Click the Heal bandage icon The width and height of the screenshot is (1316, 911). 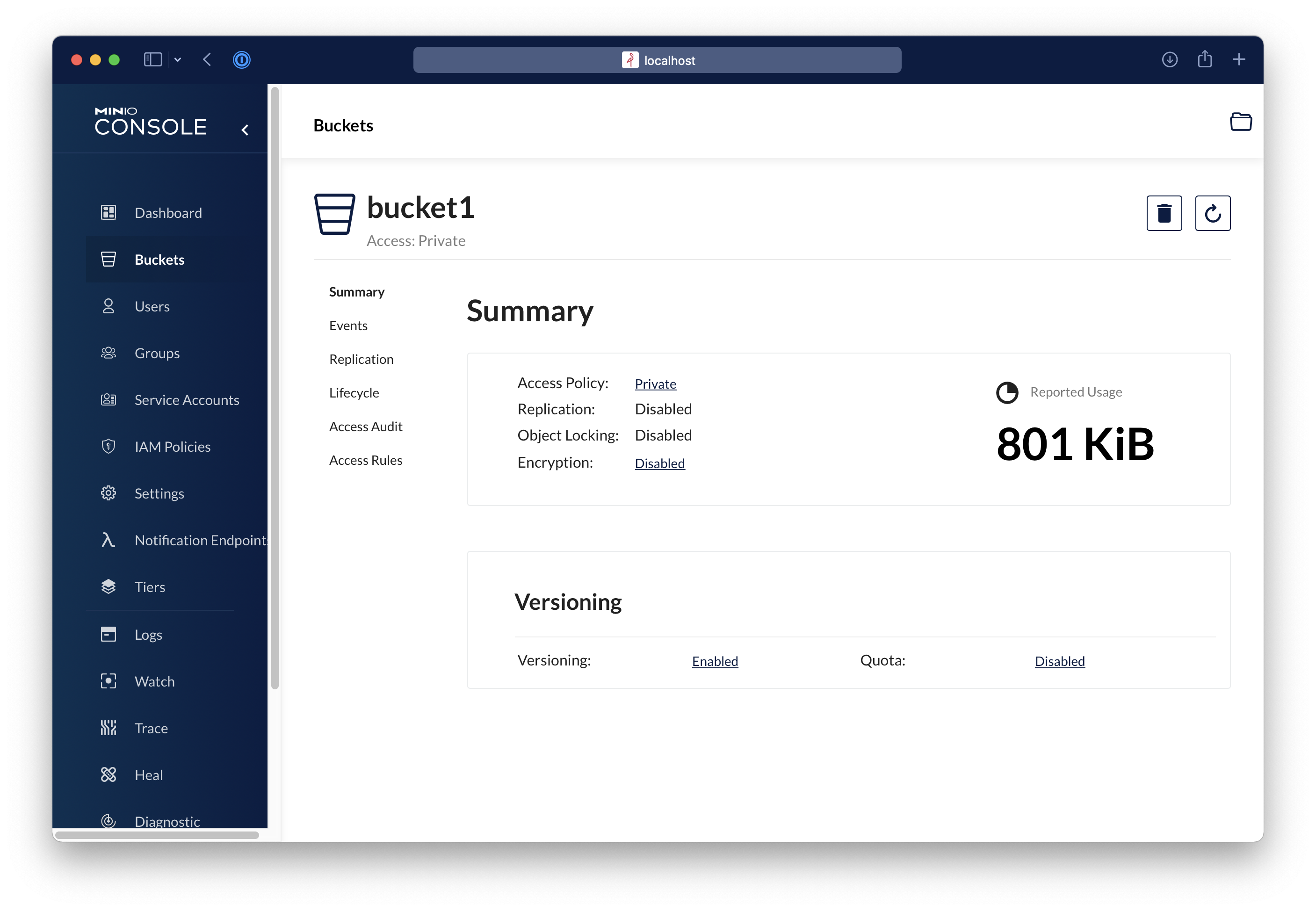pos(108,774)
